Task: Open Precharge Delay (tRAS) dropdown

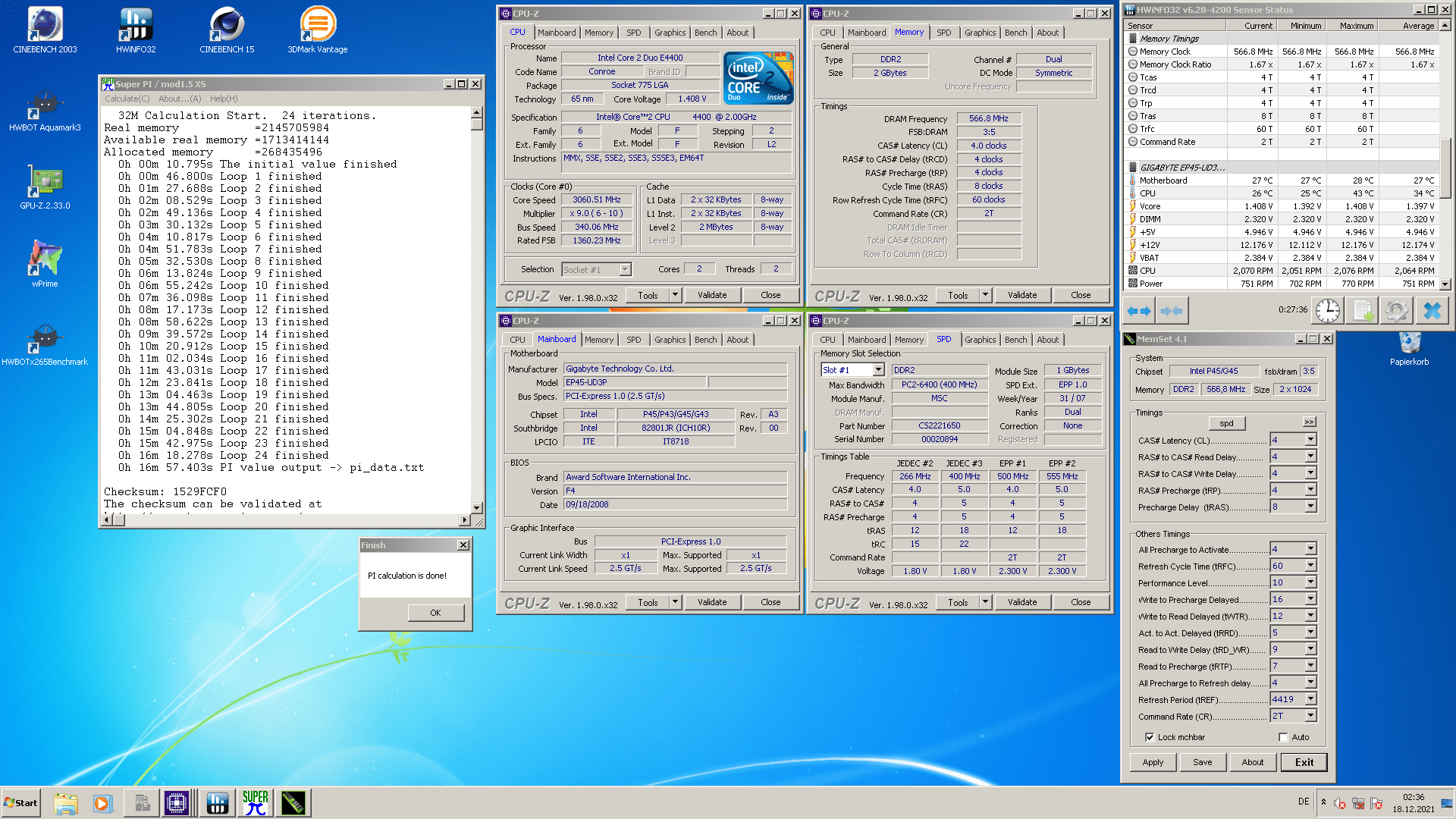Action: pos(1310,507)
